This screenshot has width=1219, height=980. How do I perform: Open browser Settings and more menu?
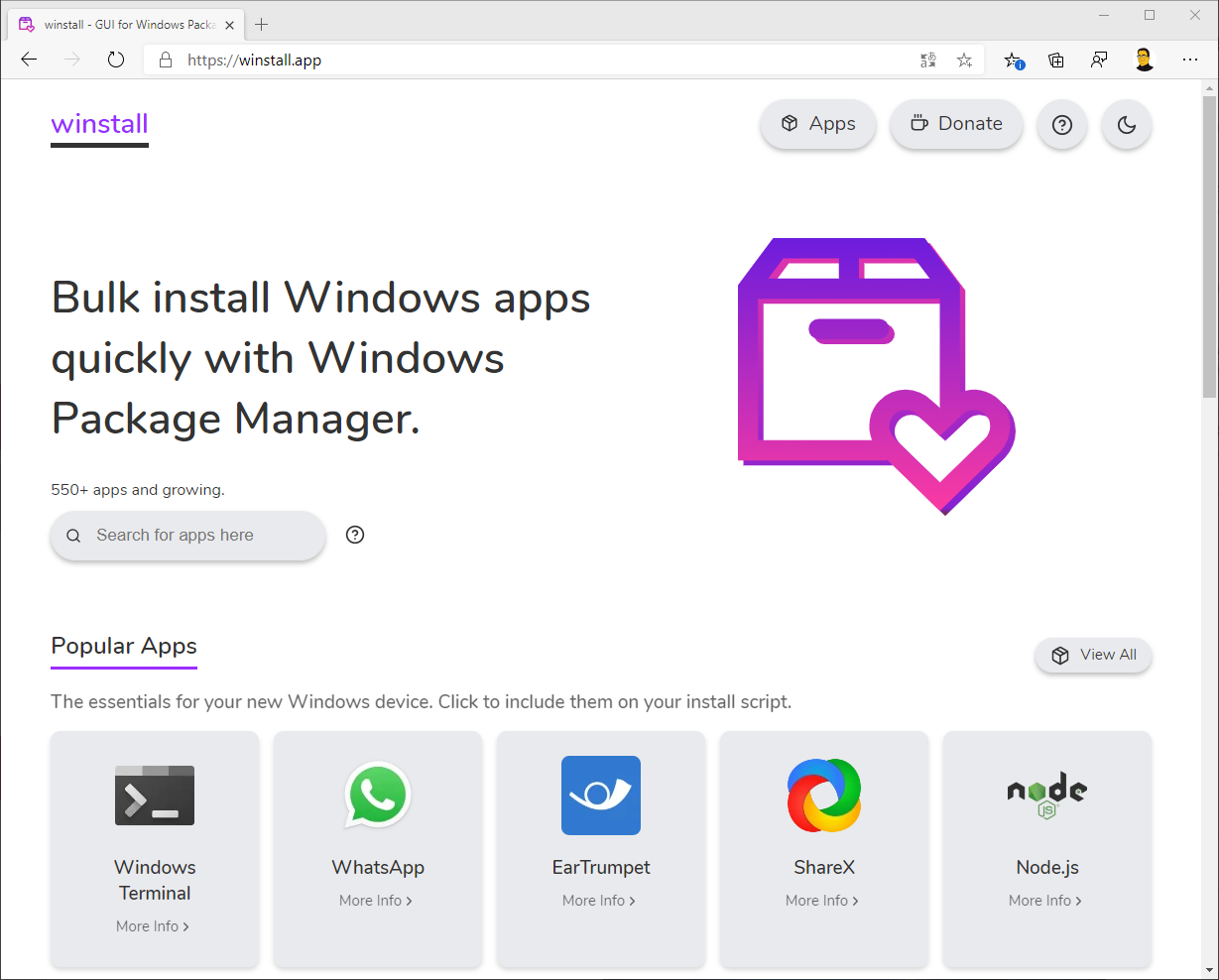pos(1190,61)
